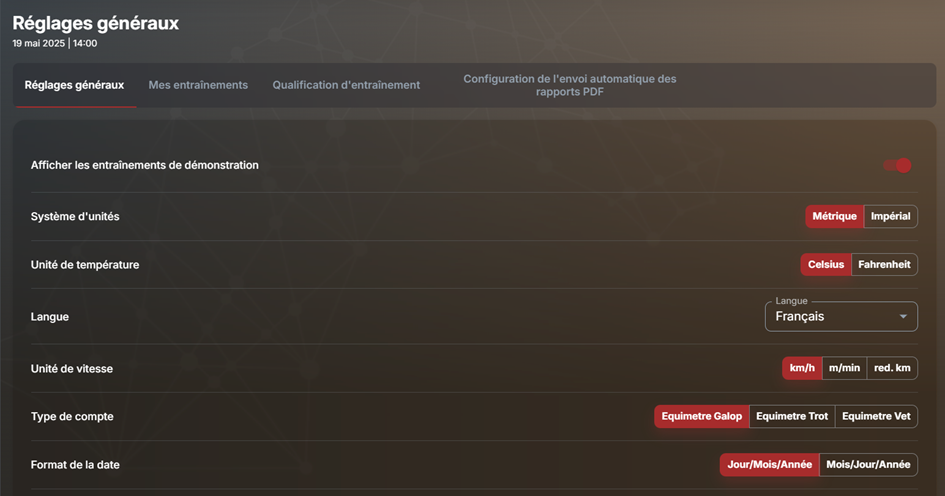Viewport: 945px width, 496px height.
Task: Click the Réglages généraux page title
Action: (96, 23)
